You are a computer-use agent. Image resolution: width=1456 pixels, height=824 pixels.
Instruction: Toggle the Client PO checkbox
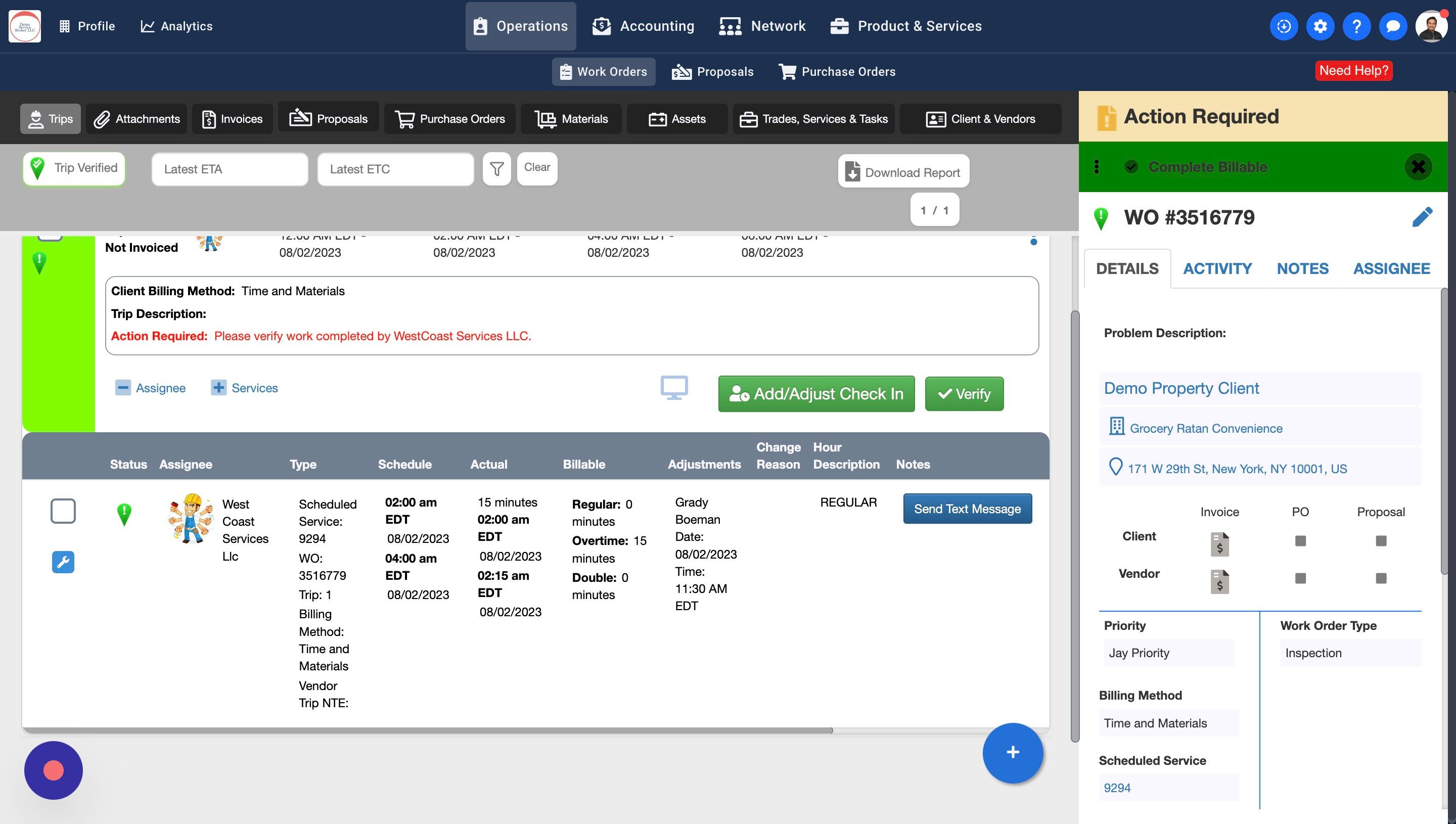(x=1300, y=540)
